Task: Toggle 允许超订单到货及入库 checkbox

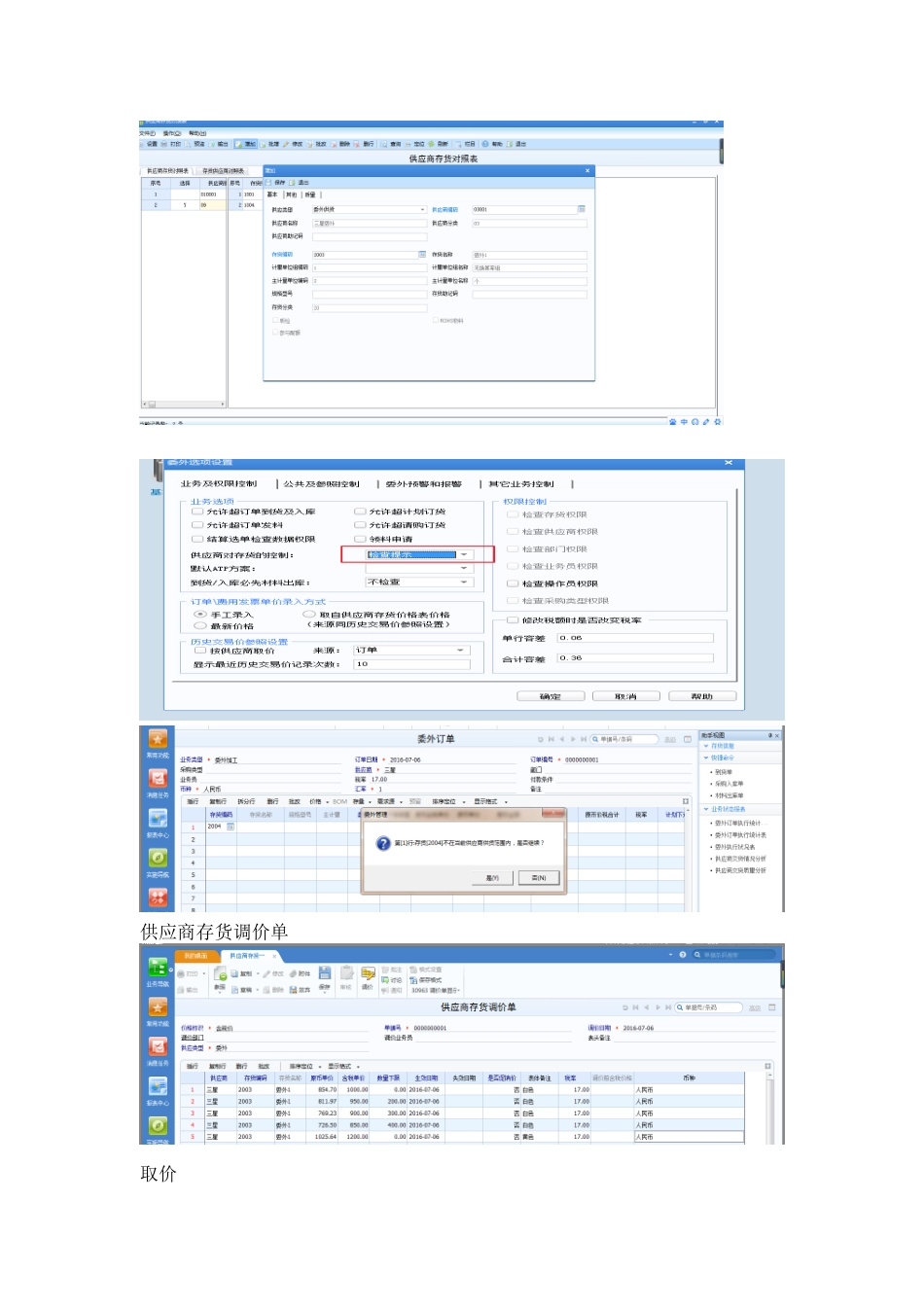Action: [x=197, y=512]
